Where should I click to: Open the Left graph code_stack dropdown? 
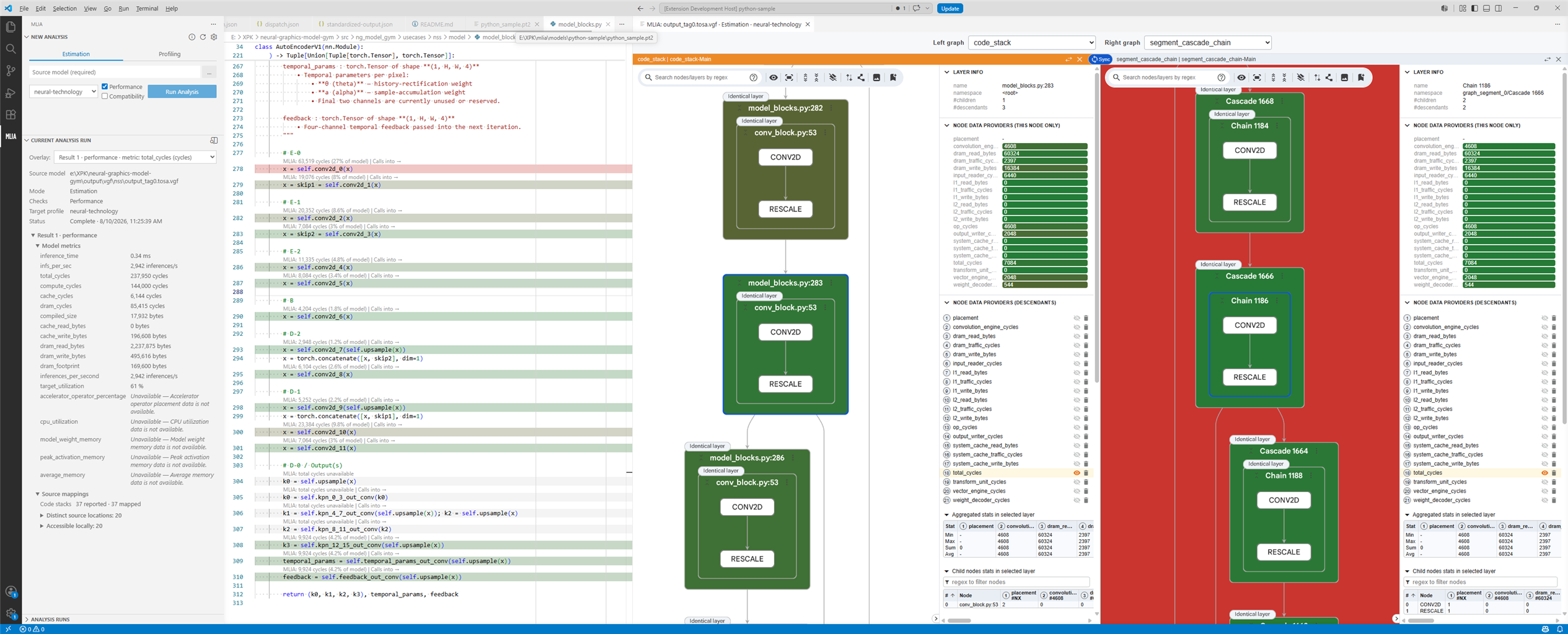[x=1031, y=43]
